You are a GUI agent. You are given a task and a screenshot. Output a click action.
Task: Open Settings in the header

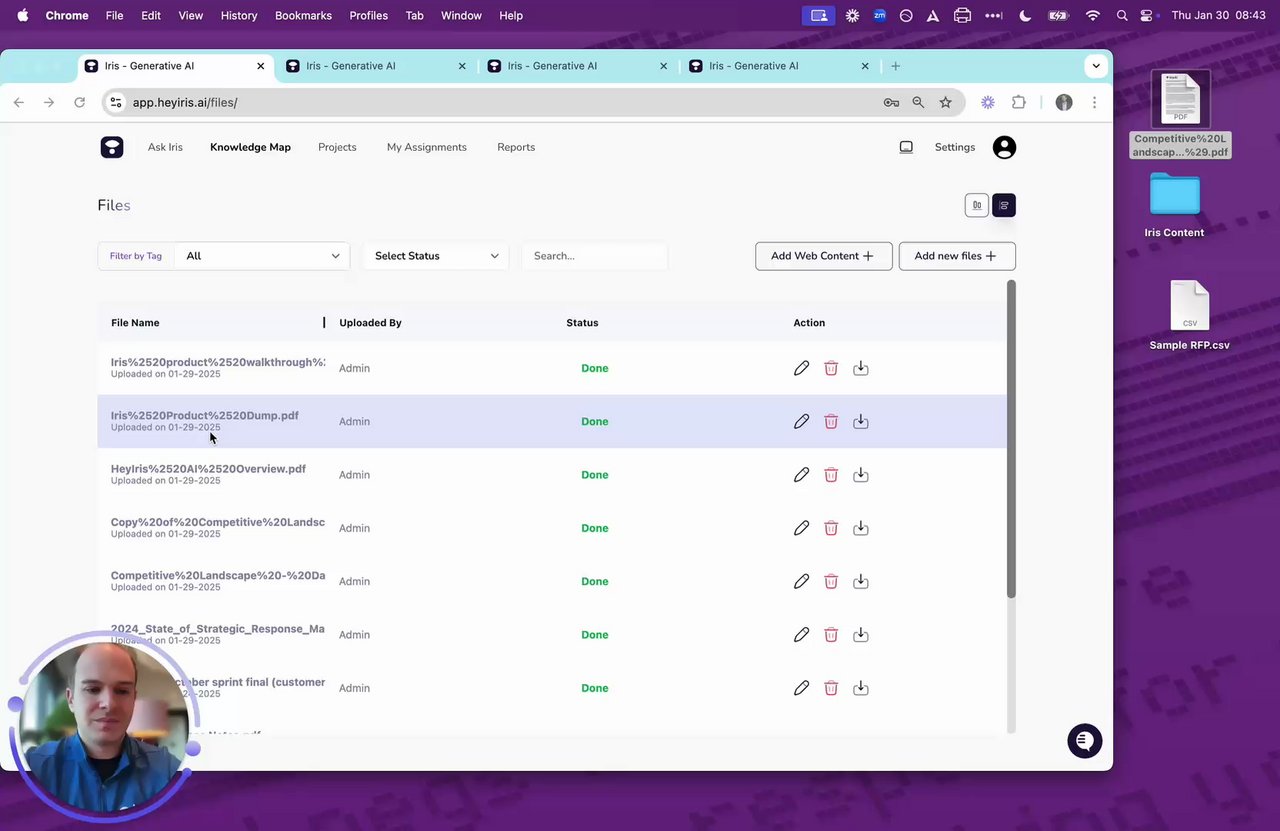pos(955,147)
